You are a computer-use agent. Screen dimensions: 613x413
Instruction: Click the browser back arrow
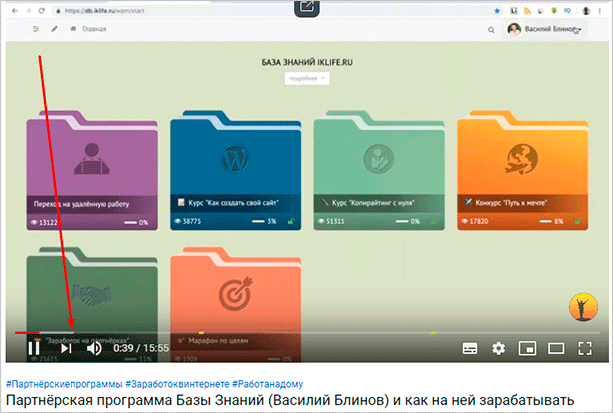tap(15, 11)
